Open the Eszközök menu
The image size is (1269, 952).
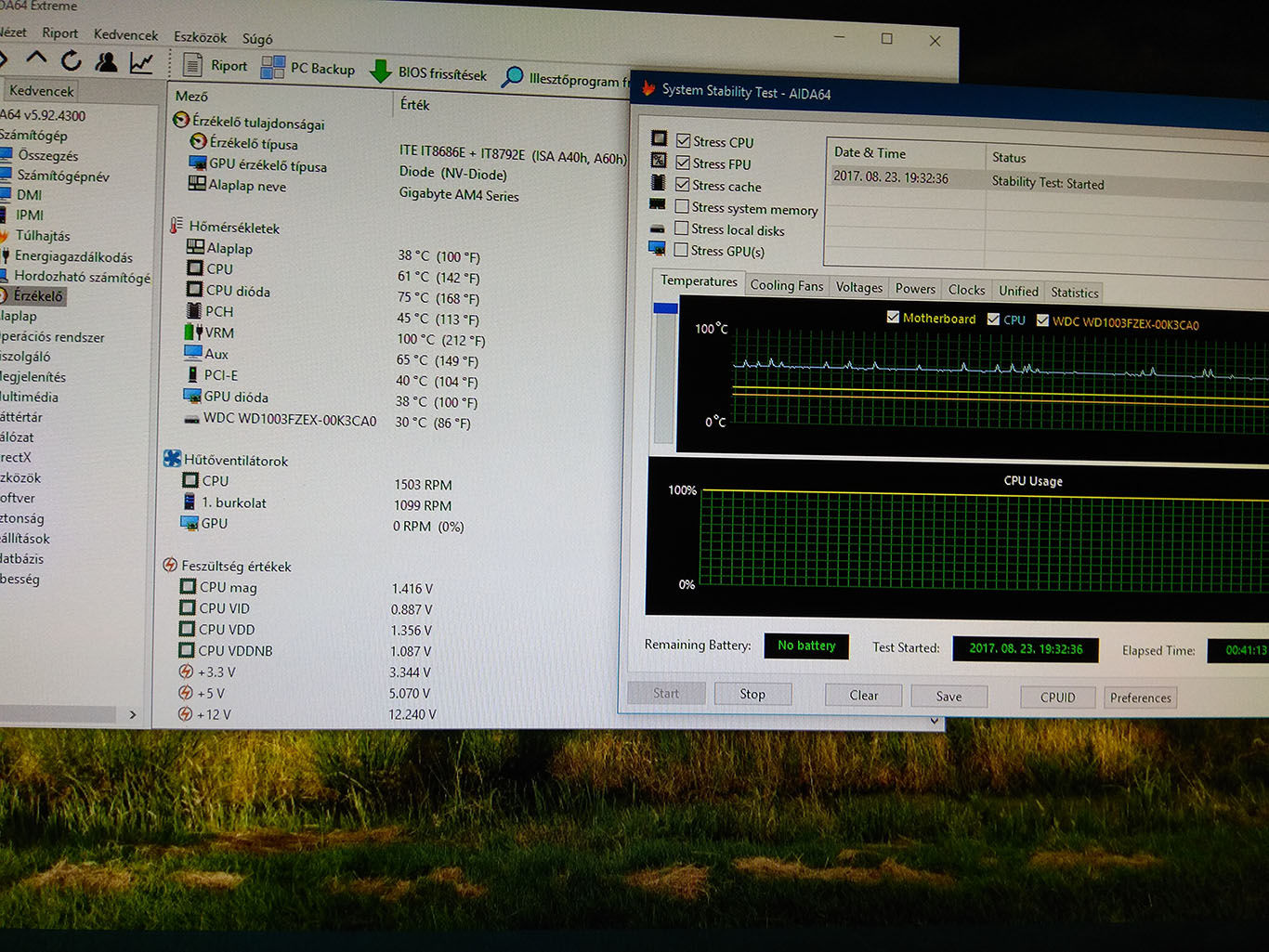[x=200, y=37]
